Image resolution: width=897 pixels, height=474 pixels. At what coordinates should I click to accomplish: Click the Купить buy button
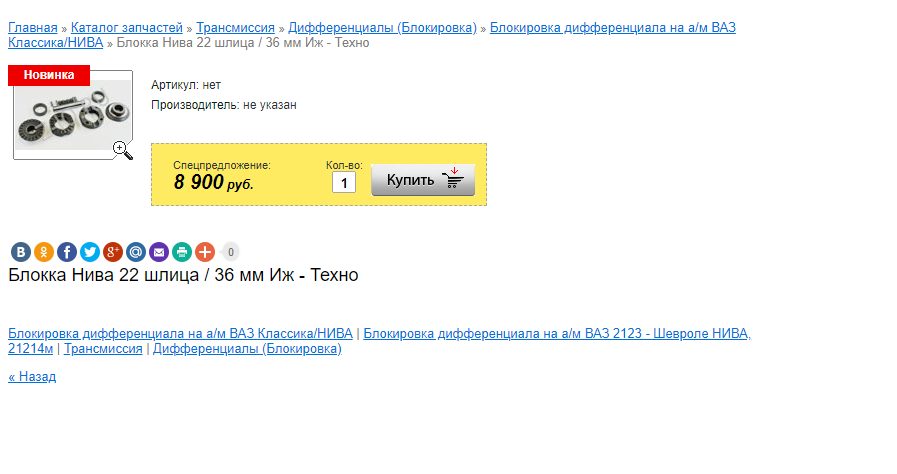click(422, 180)
